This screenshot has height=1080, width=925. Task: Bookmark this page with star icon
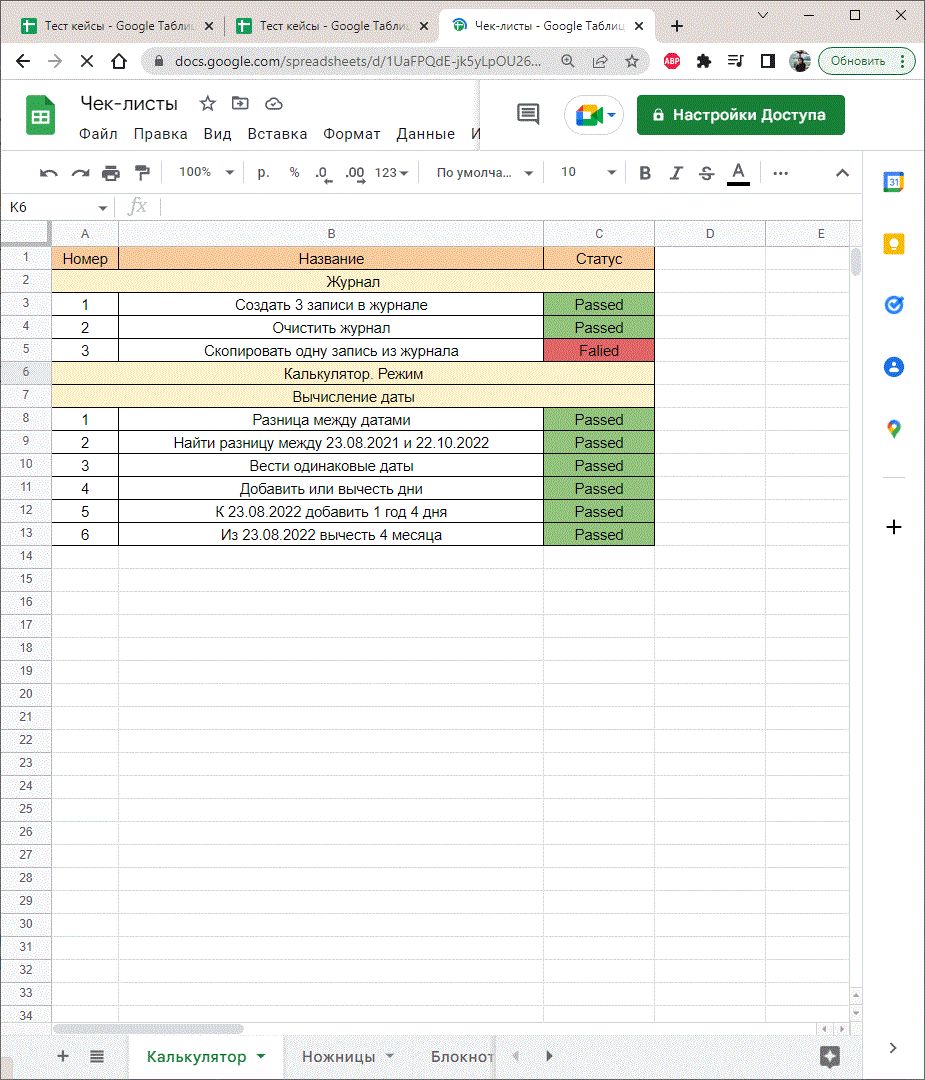tap(632, 61)
